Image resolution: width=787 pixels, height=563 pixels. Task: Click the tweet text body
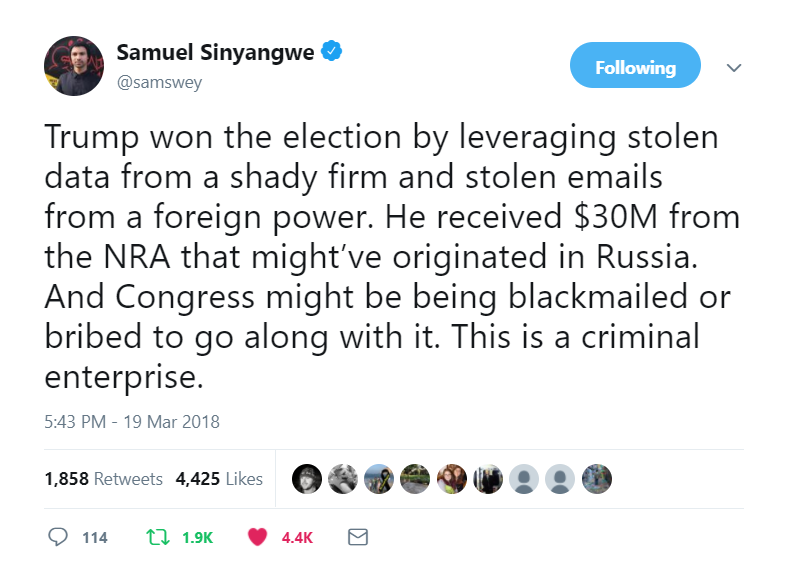tap(380, 257)
